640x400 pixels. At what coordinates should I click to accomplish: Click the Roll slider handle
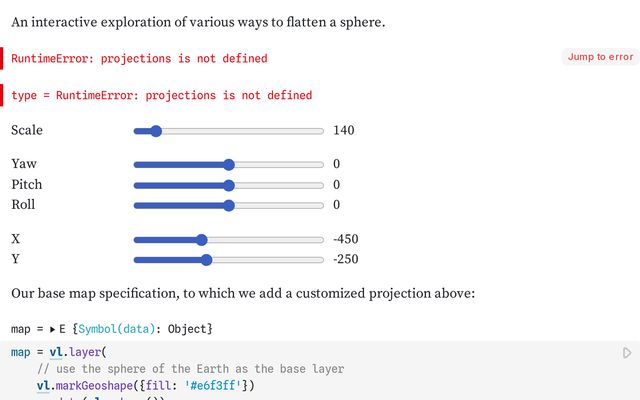[229, 205]
